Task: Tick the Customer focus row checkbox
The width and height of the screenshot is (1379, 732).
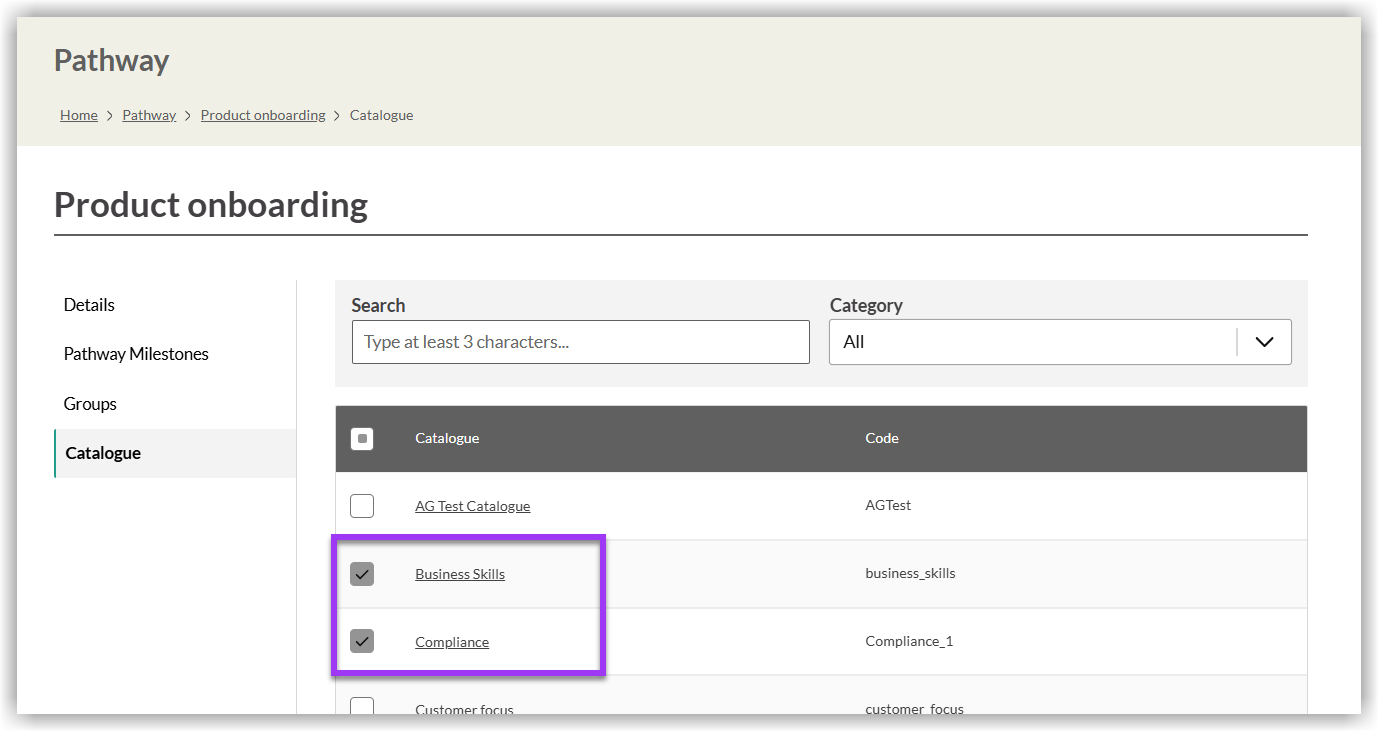Action: tap(362, 706)
